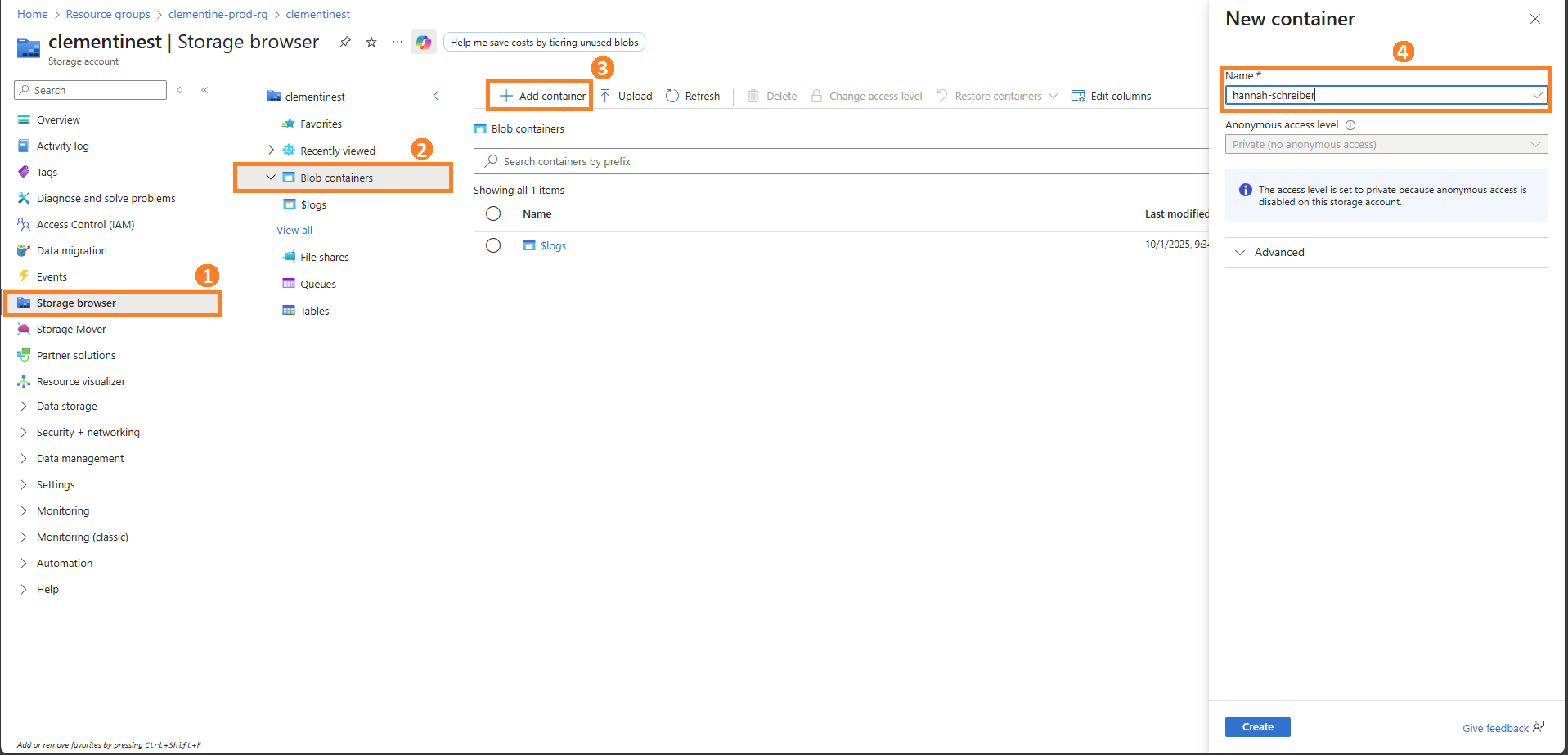Expand Help section

tap(24, 589)
